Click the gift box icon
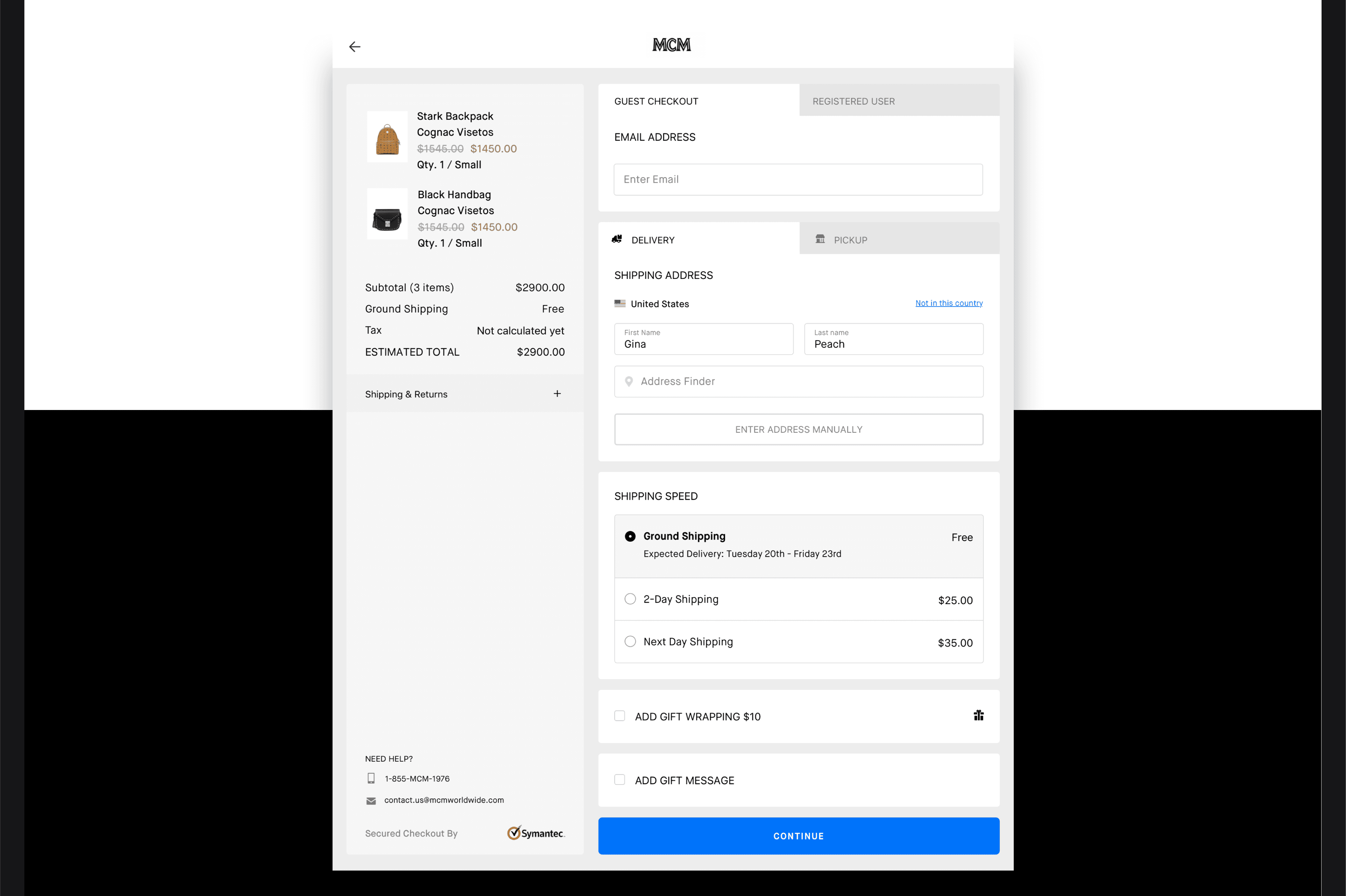Image resolution: width=1346 pixels, height=896 pixels. (979, 716)
